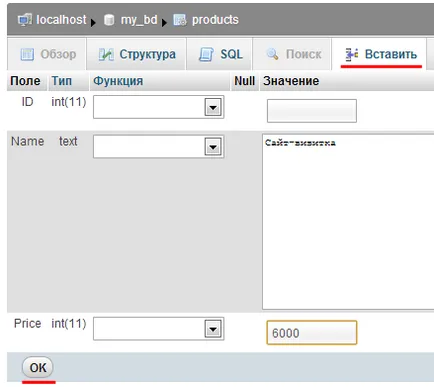434x387 pixels.
Task: Click the Поле column header
Action: pyautogui.click(x=25, y=81)
